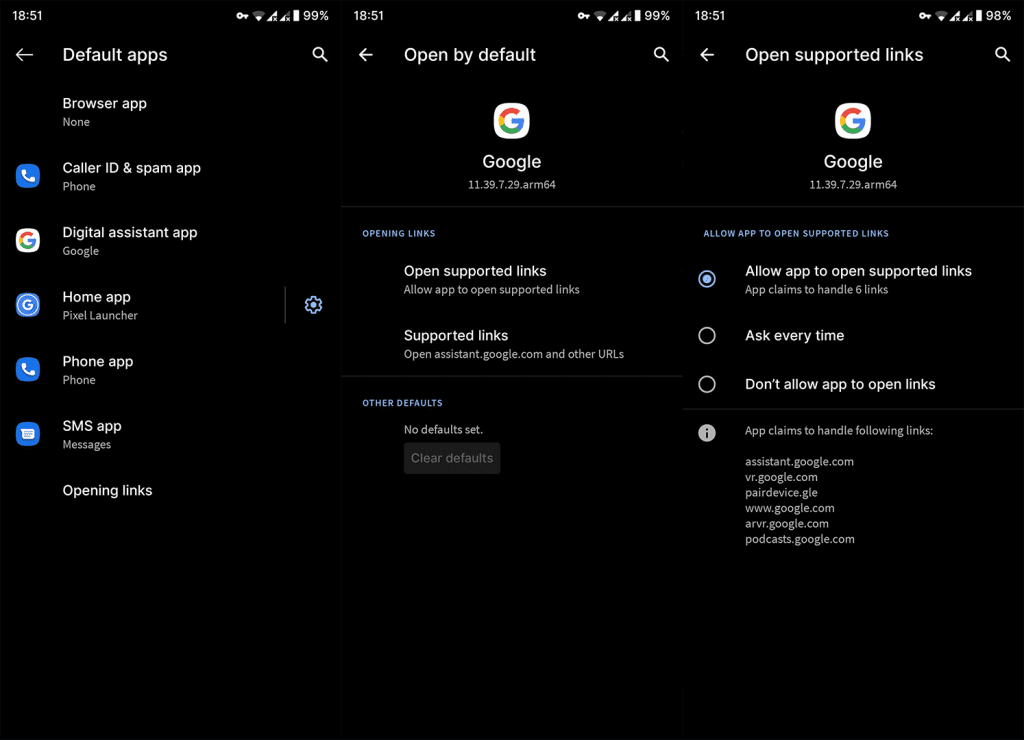Tap ALLOW APP TO OPEN SUPPORTED LINKS header
The height and width of the screenshot is (740, 1024).
click(x=796, y=233)
